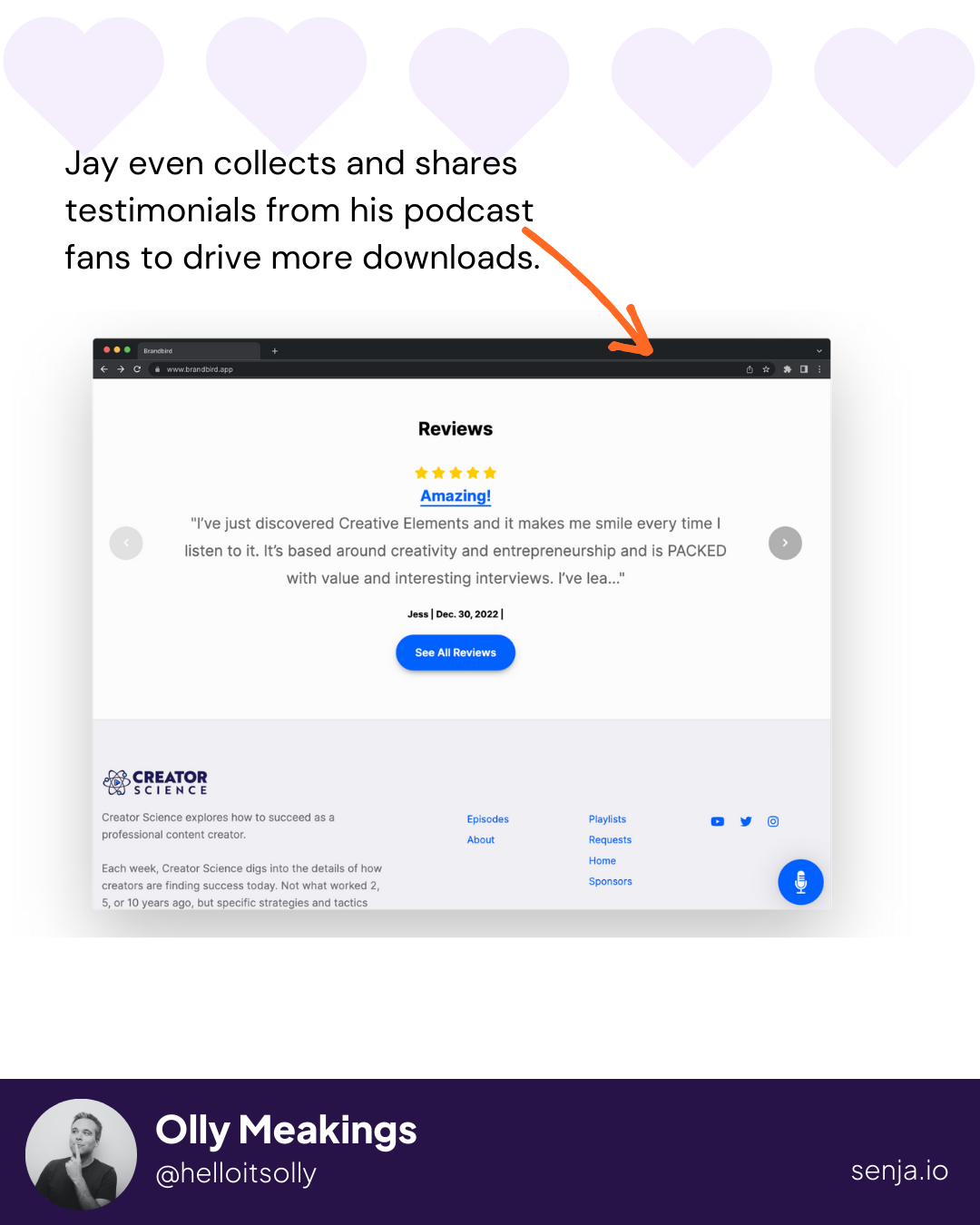Click the browser forward arrow

121,369
